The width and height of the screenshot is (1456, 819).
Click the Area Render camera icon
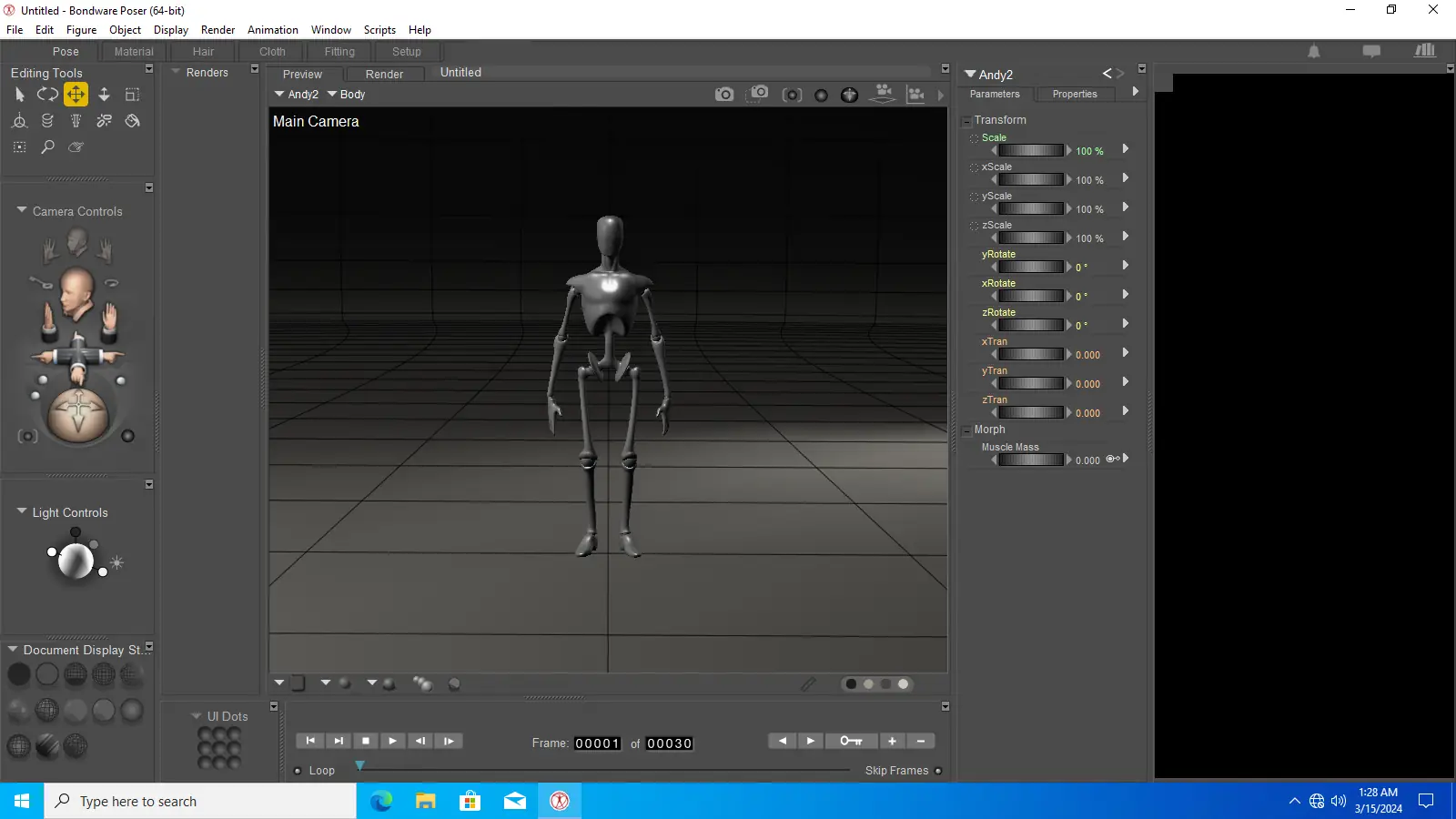757,93
